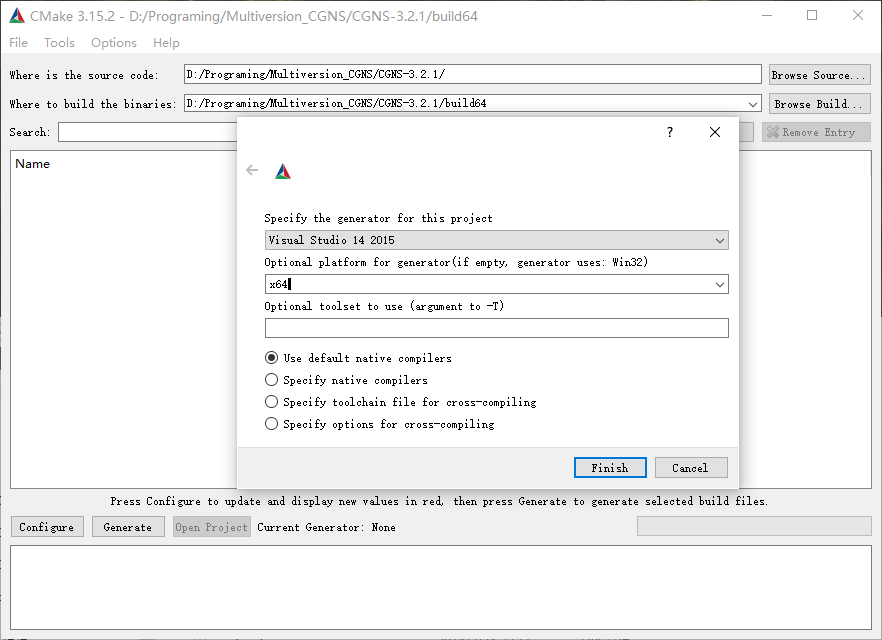
Task: Open the dialog's question mark help
Action: point(669,132)
